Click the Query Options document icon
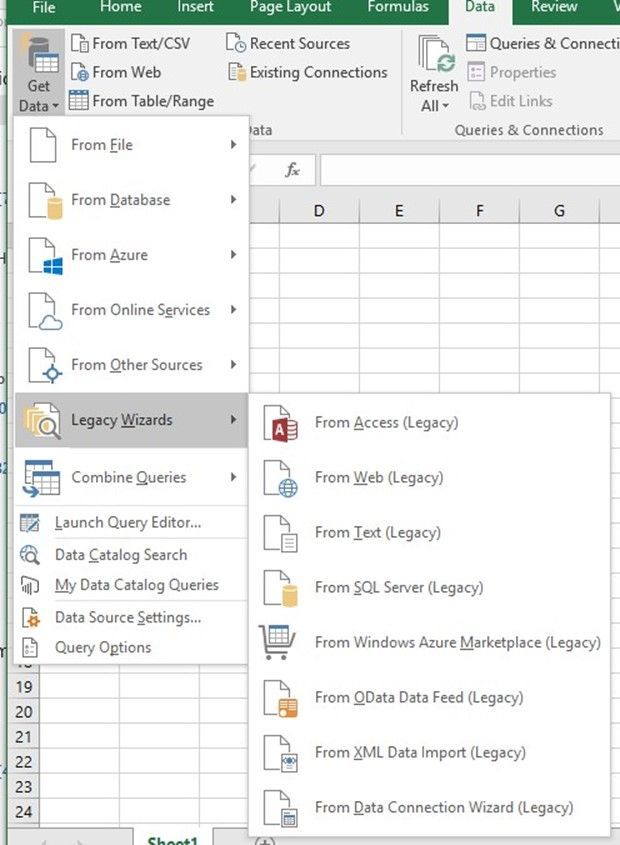The width and height of the screenshot is (620, 845). tap(30, 647)
